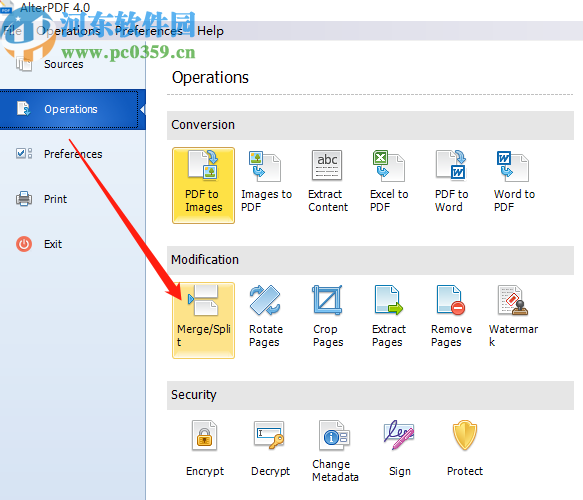Open the Crop Pages tool
Screen dimensions: 583x500
pyautogui.click(x=328, y=316)
